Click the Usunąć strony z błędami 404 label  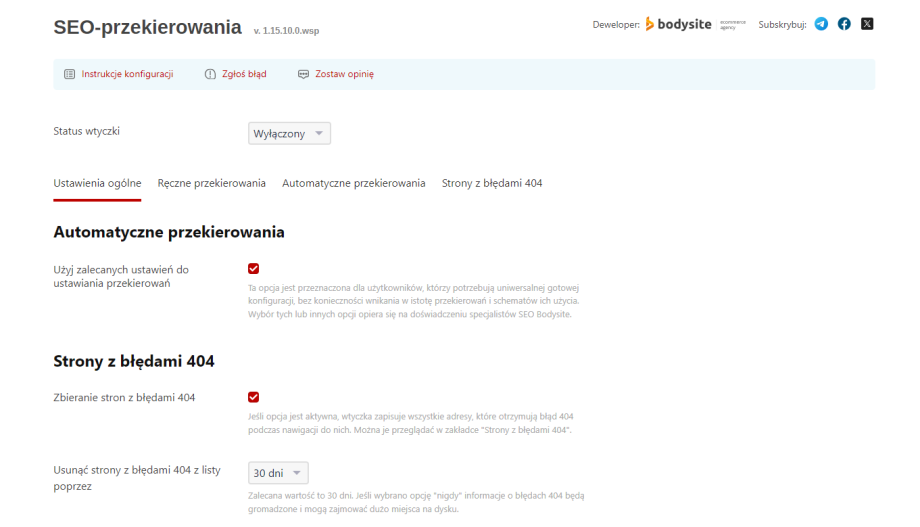(137, 478)
